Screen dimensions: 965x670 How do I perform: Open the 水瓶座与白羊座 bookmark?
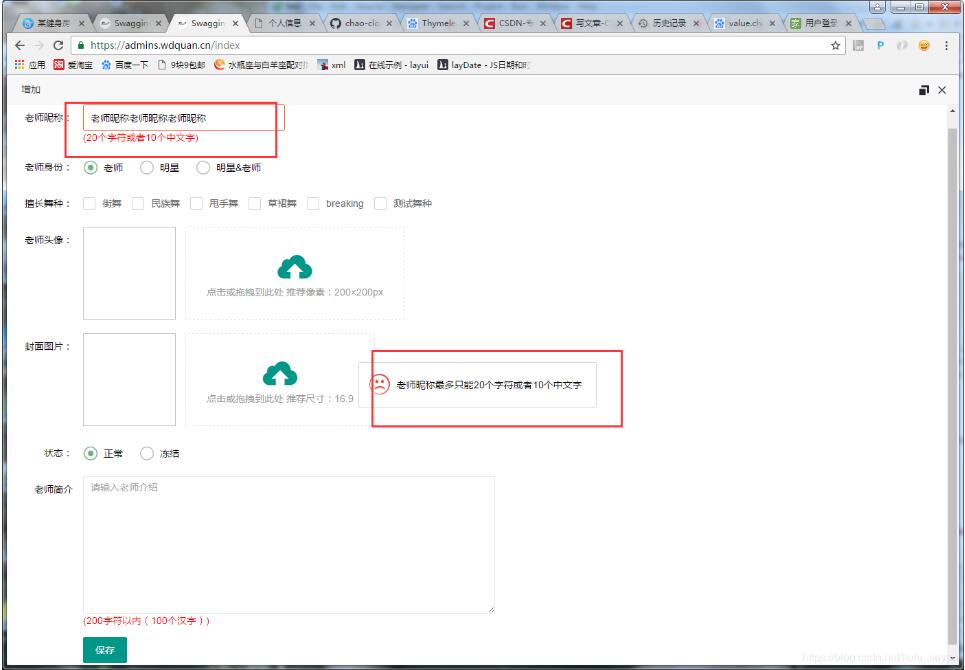(x=261, y=65)
